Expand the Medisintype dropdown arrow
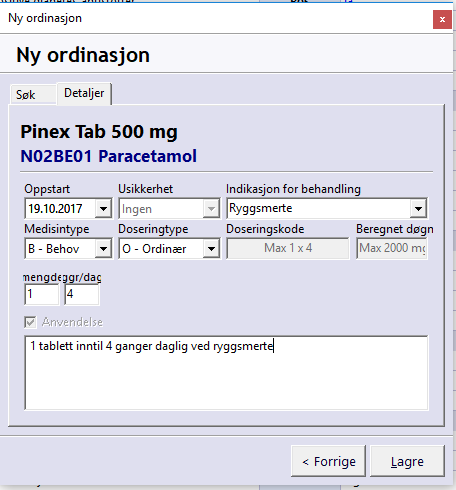 click(103, 249)
